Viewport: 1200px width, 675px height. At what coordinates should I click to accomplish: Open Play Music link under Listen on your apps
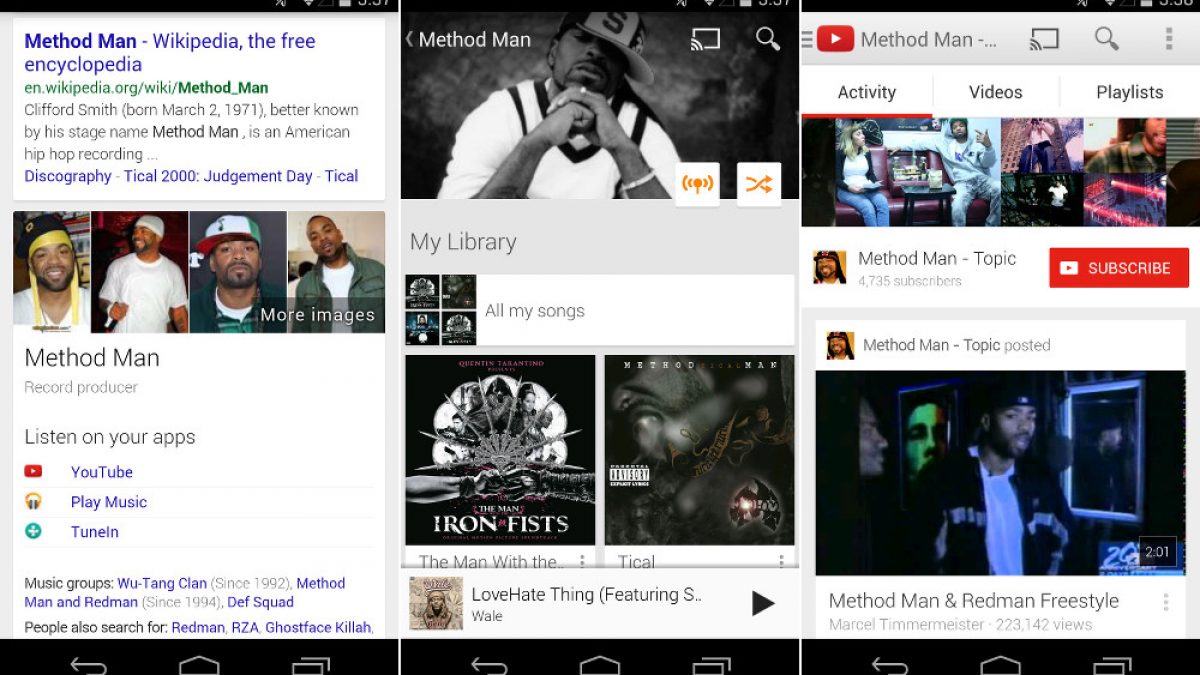tap(108, 502)
